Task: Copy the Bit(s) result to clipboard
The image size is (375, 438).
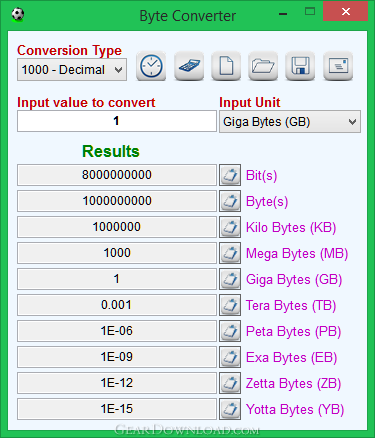Action: coord(230,175)
